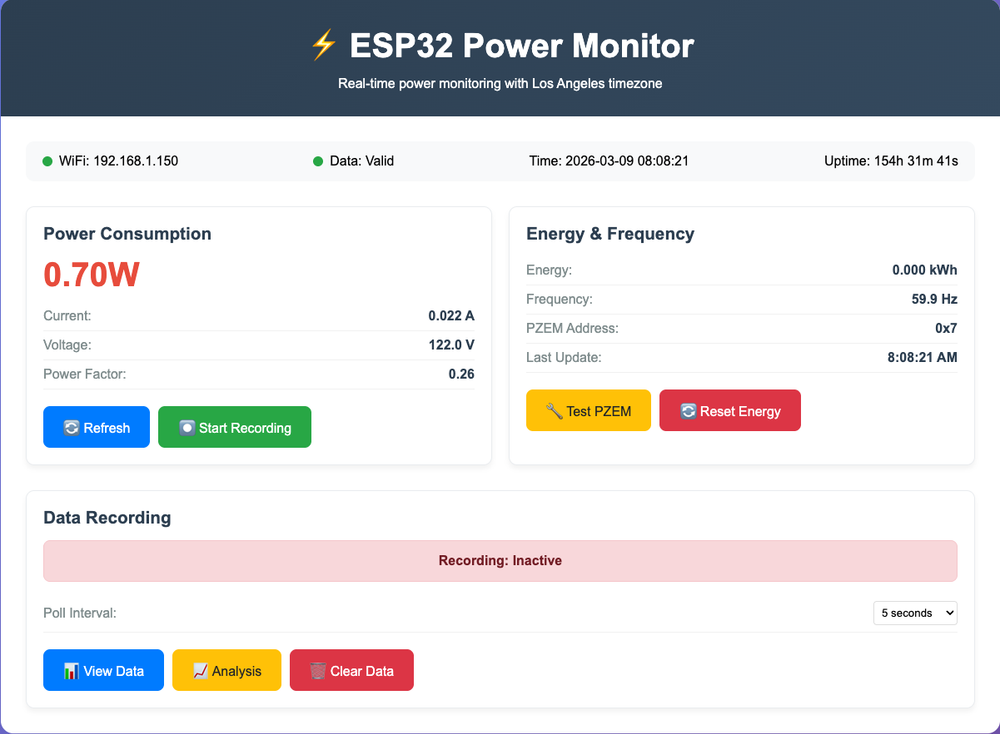Click the wrench icon on the Test PZEM button
This screenshot has width=1000, height=734.
(554, 410)
